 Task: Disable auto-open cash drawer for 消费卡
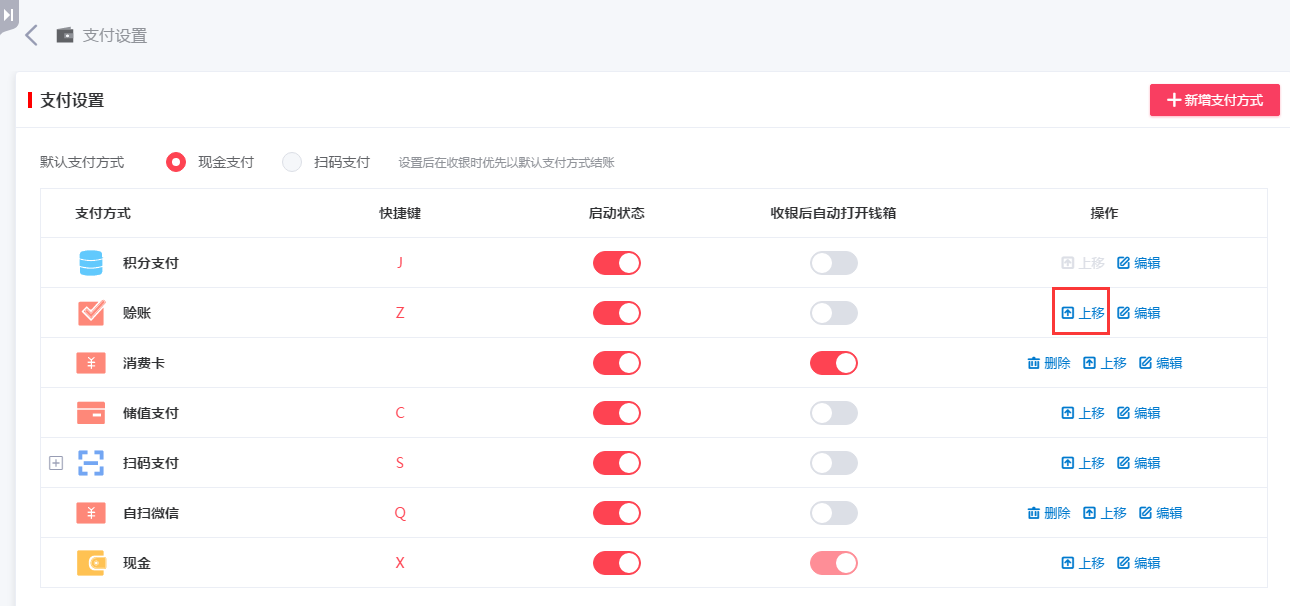(x=834, y=362)
